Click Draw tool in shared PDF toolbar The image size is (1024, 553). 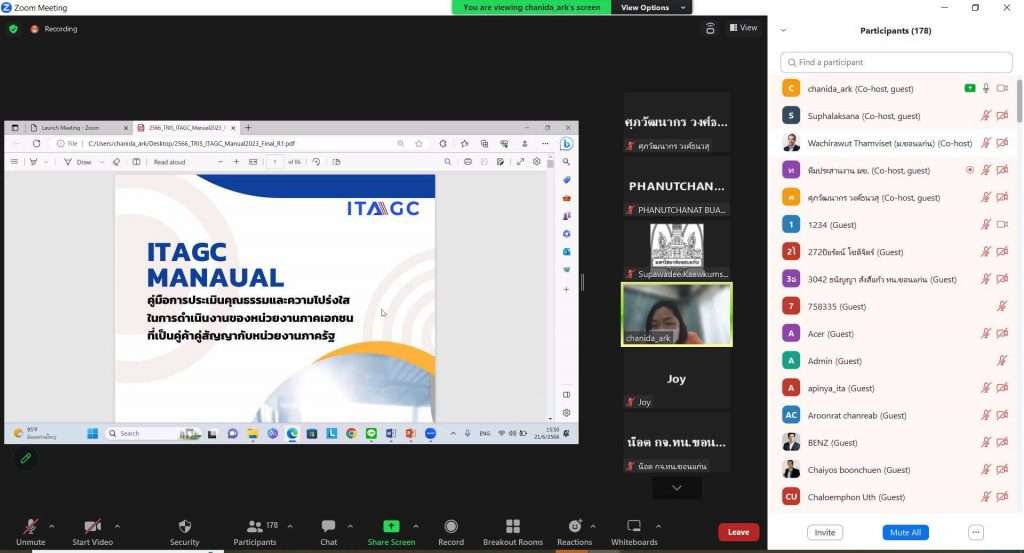click(78, 162)
